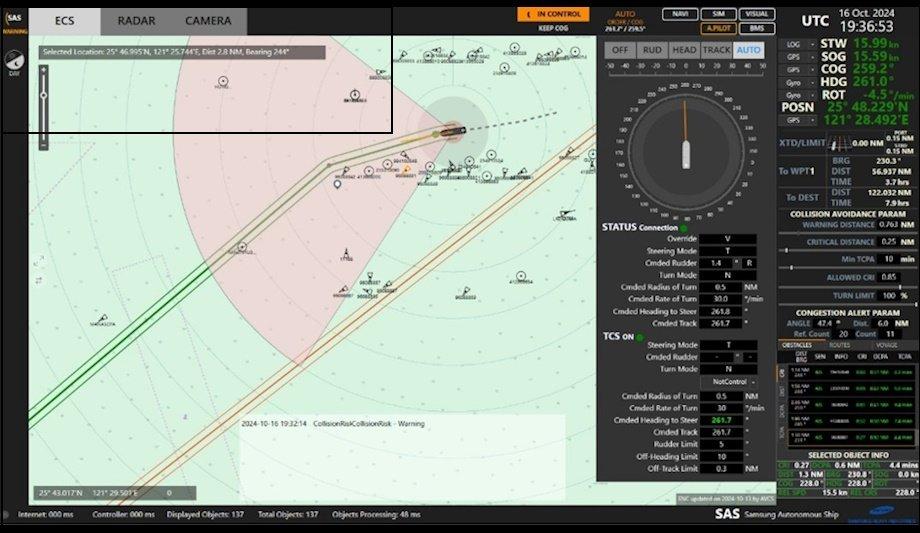Image resolution: width=920 pixels, height=533 pixels.
Task: Click the Min TCPA slider
Action: pos(847,268)
